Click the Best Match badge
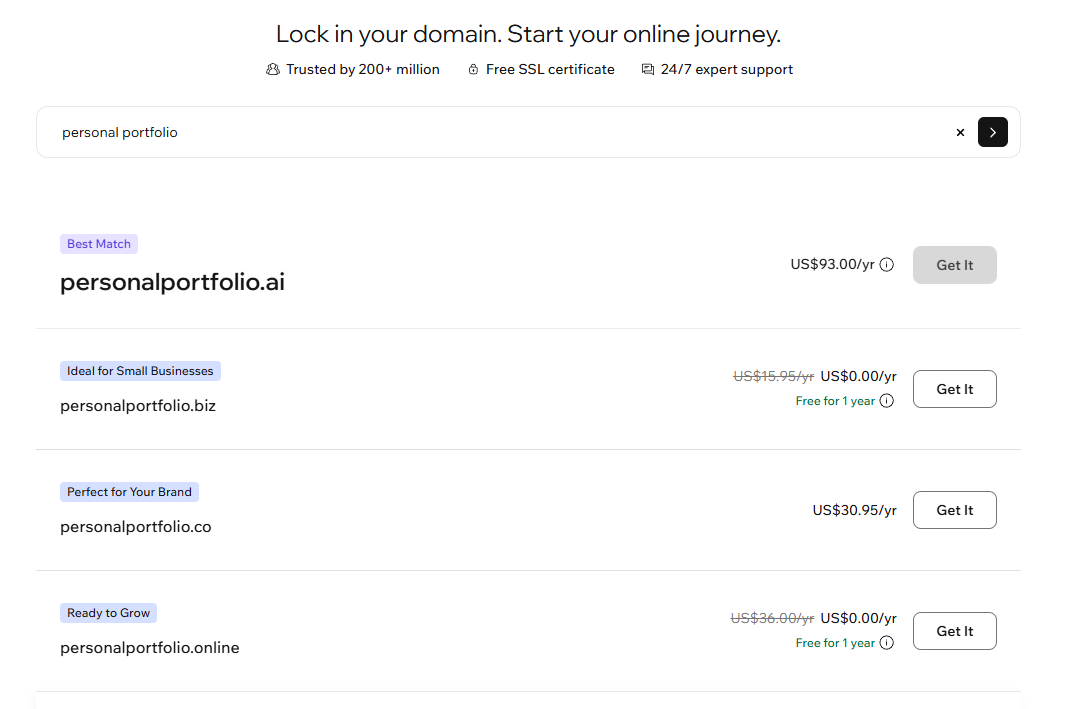This screenshot has height=709, width=1065. click(99, 244)
